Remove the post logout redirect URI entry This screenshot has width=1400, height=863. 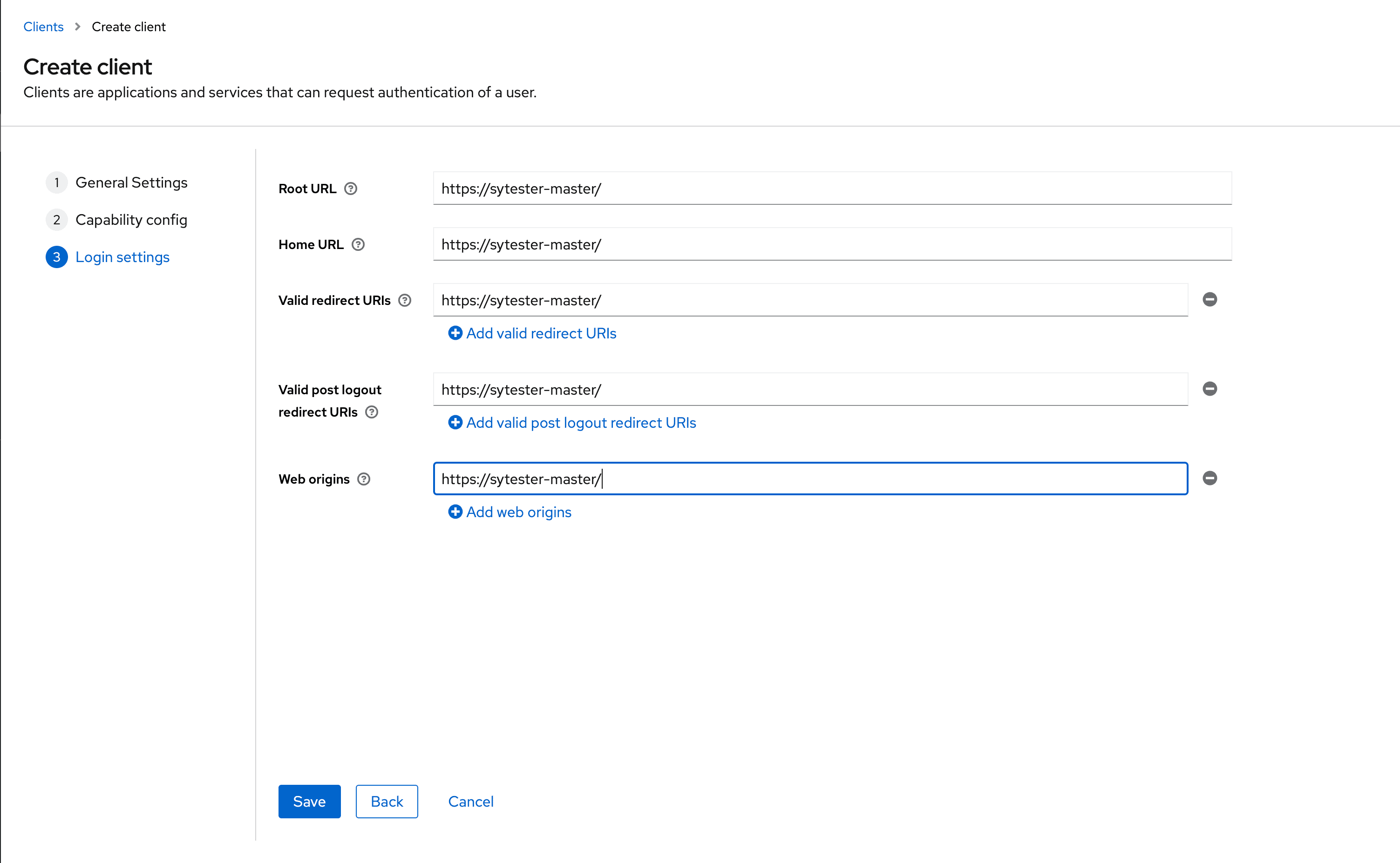coord(1210,389)
